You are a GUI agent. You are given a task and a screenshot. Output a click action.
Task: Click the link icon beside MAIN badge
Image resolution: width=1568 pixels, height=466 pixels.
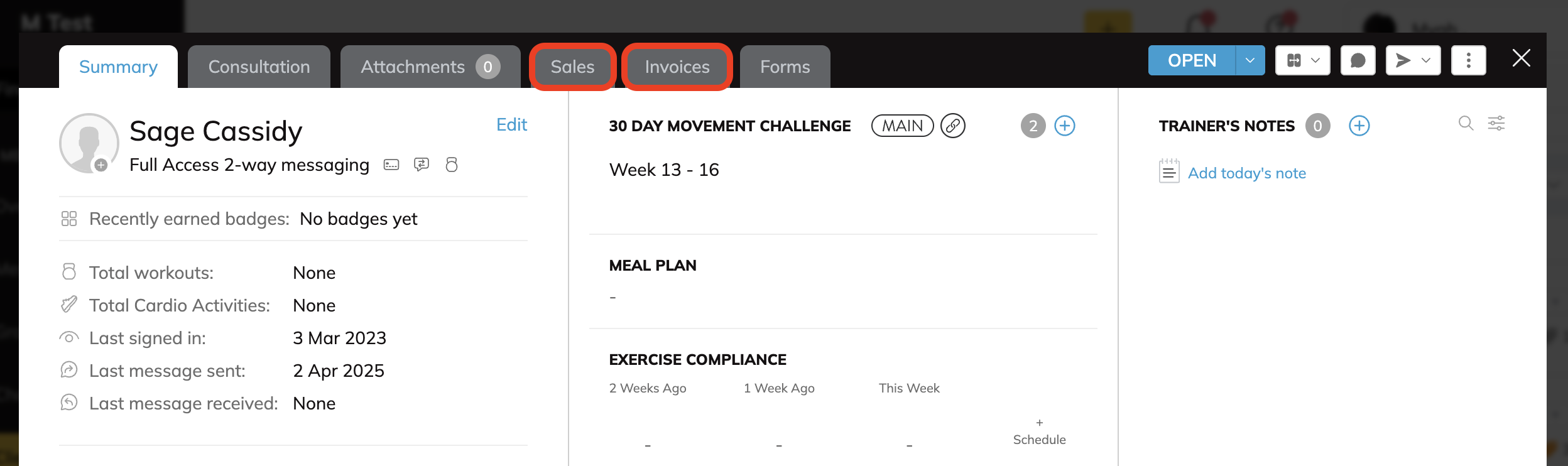point(952,126)
